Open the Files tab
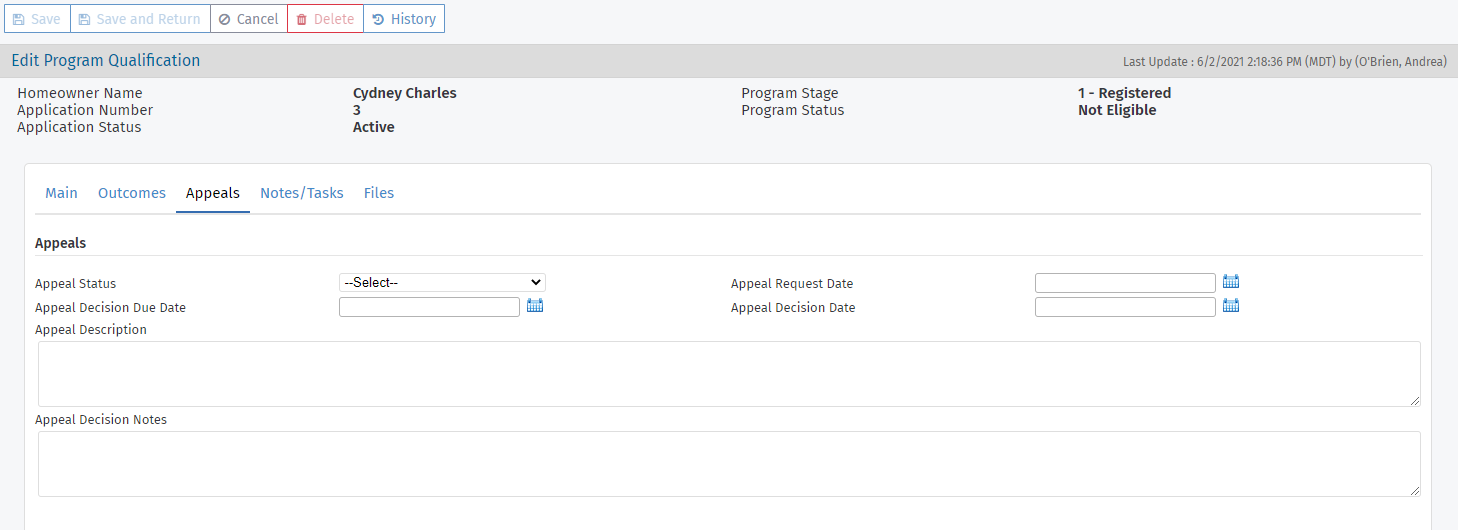 pyautogui.click(x=379, y=193)
